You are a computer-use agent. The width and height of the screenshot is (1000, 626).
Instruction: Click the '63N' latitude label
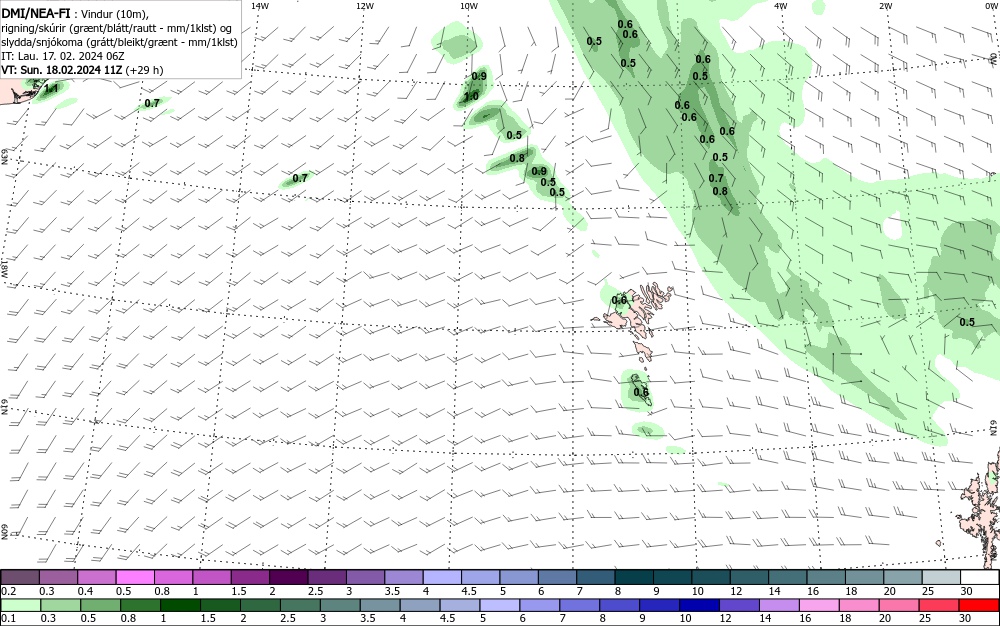click(x=4, y=156)
